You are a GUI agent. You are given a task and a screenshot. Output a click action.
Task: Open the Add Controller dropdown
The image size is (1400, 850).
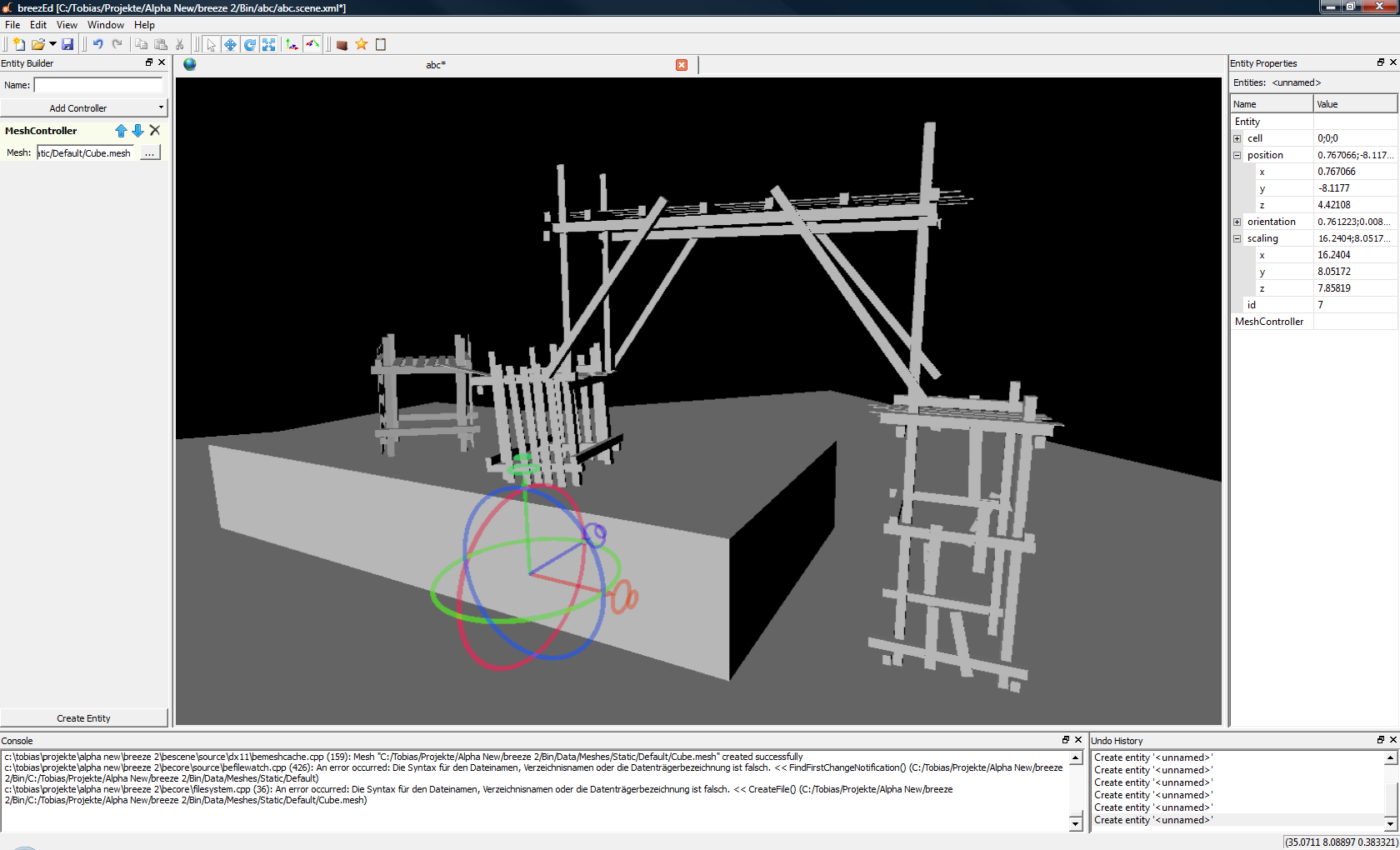83,108
